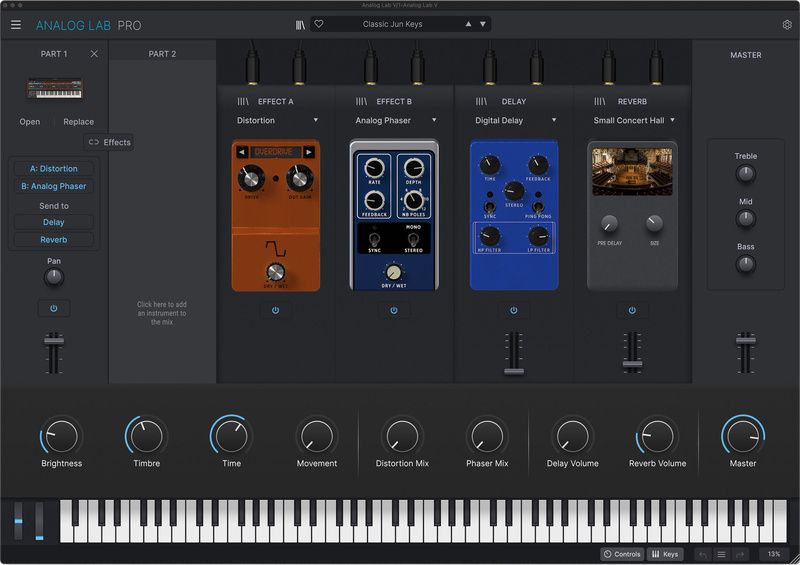Viewport: 800px width, 565px height.
Task: Click the Master volume fader
Action: coord(745,340)
